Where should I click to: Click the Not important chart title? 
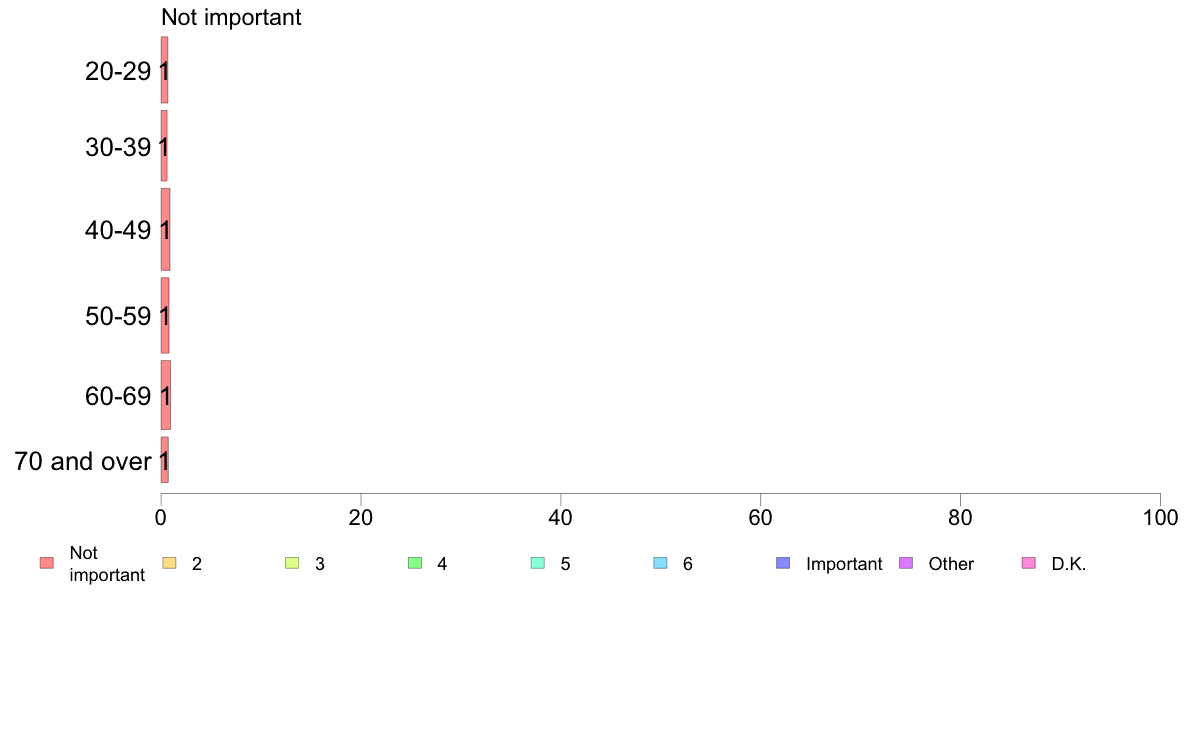click(x=231, y=17)
